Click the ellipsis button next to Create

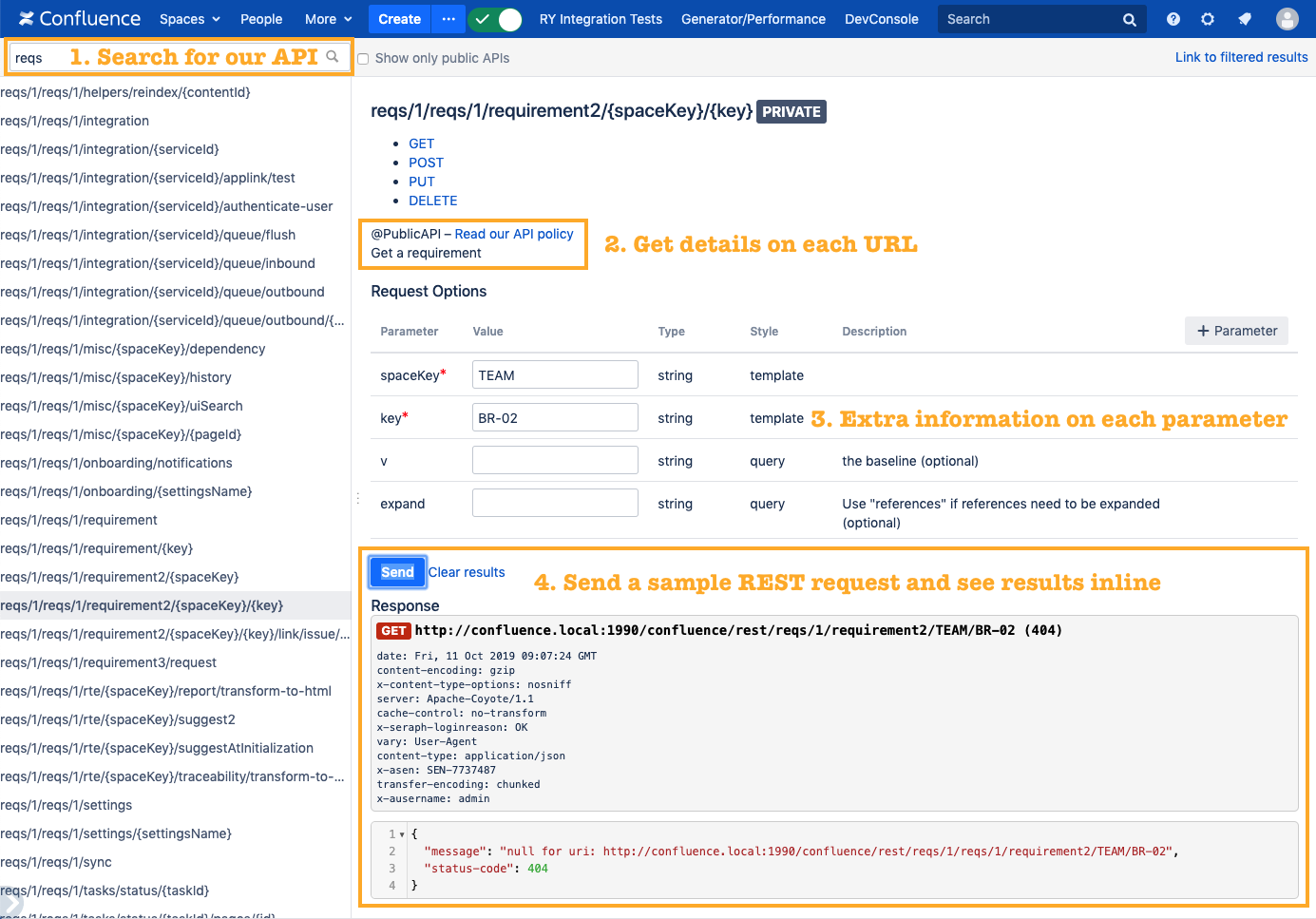click(x=448, y=19)
